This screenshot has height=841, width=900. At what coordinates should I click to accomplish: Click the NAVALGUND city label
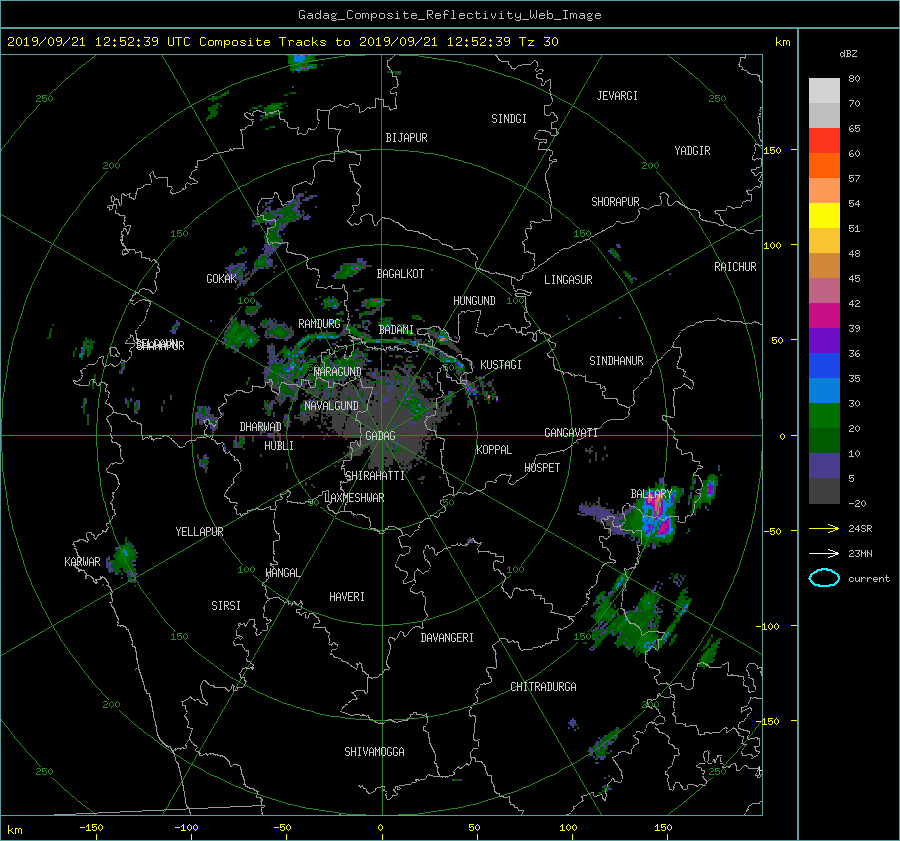point(331,406)
